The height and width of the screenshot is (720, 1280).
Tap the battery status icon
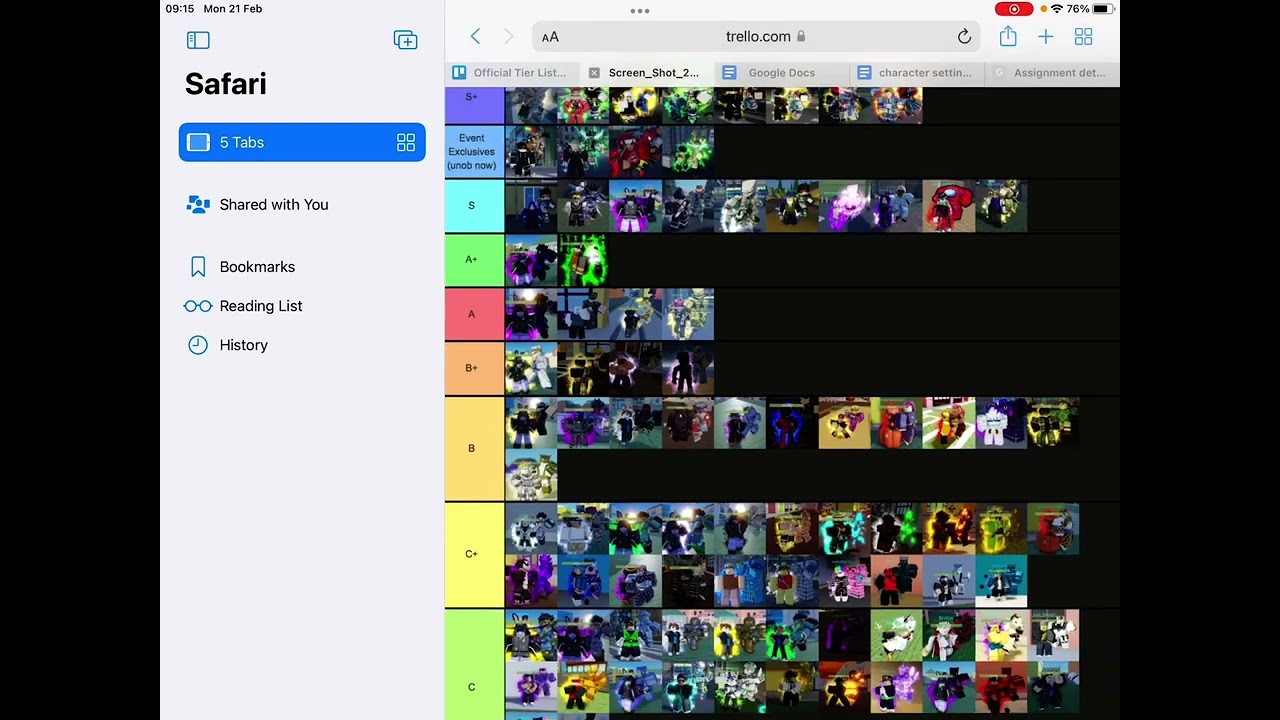coord(1102,9)
